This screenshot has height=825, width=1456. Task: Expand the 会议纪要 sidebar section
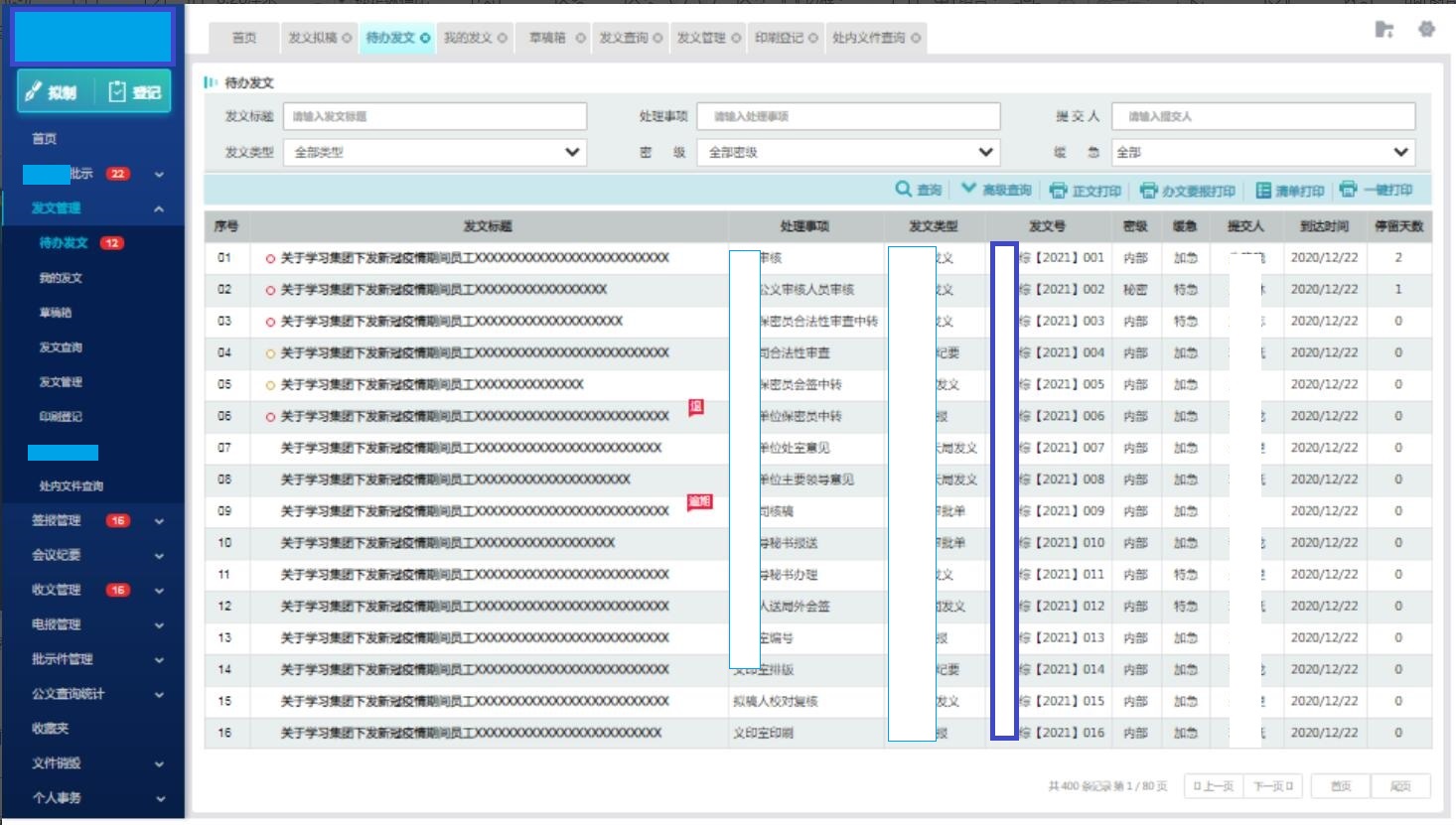(159, 556)
